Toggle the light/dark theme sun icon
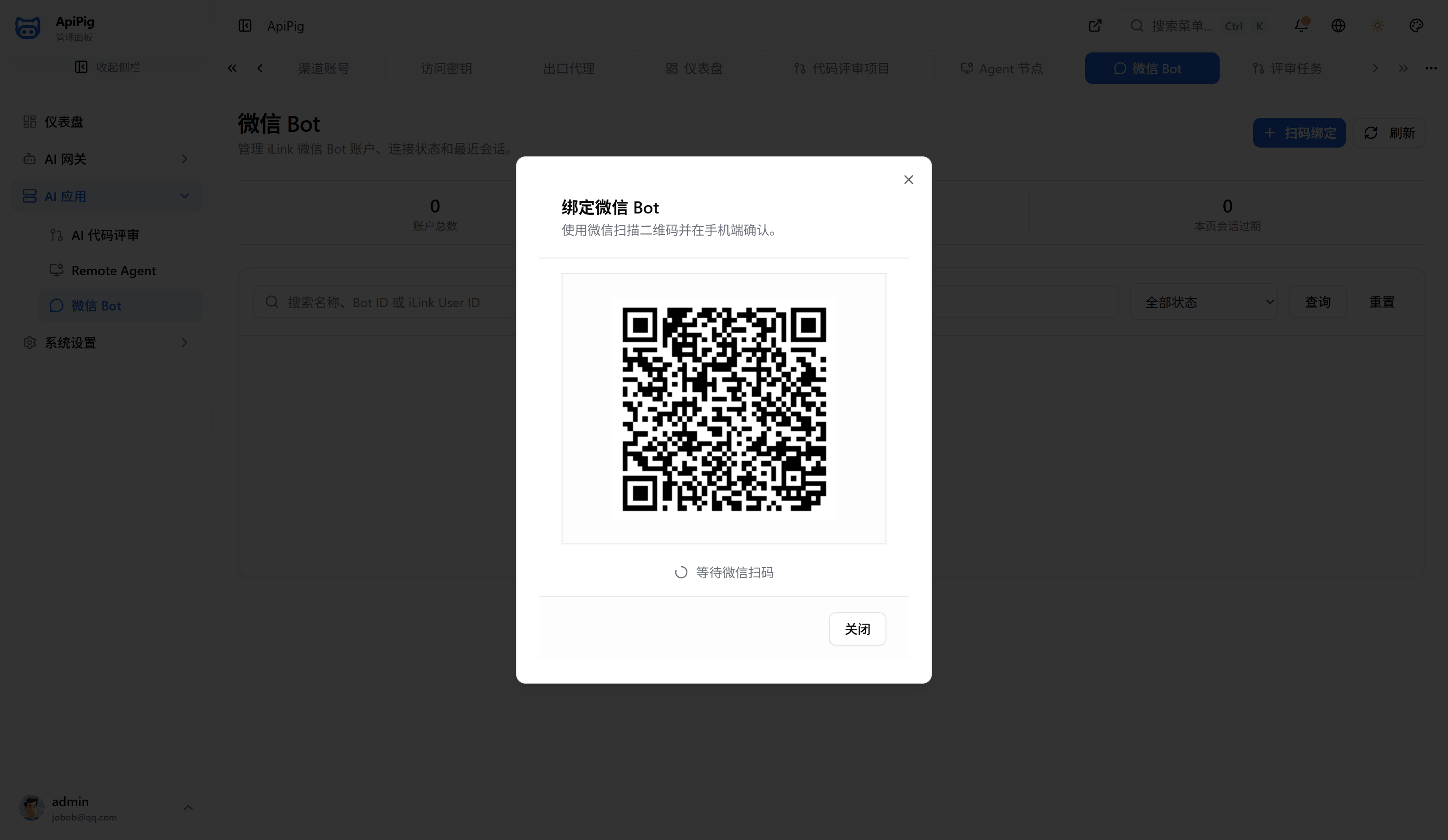Screen dimensions: 1448x840 click(1377, 26)
